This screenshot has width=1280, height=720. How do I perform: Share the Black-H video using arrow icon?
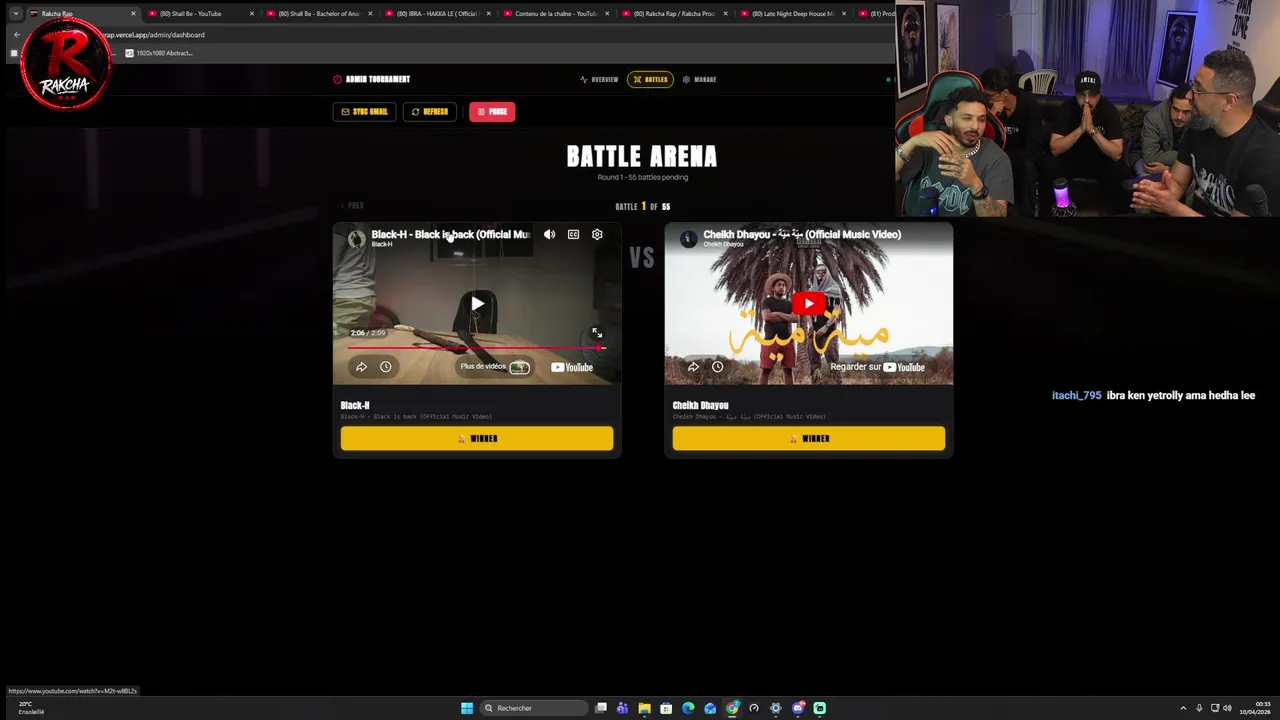361,367
